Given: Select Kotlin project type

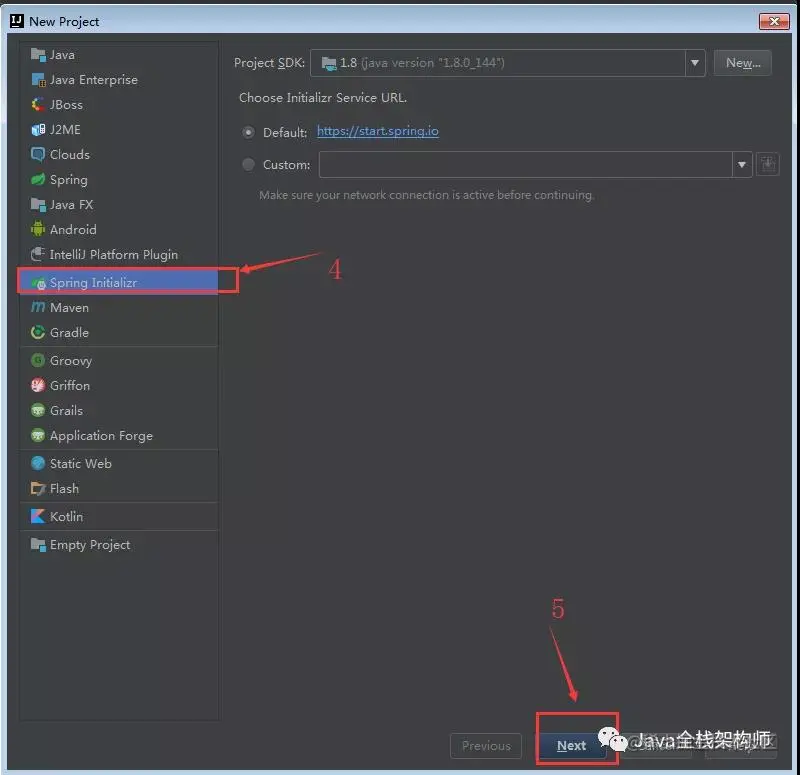Looking at the screenshot, I should pyautogui.click(x=118, y=516).
